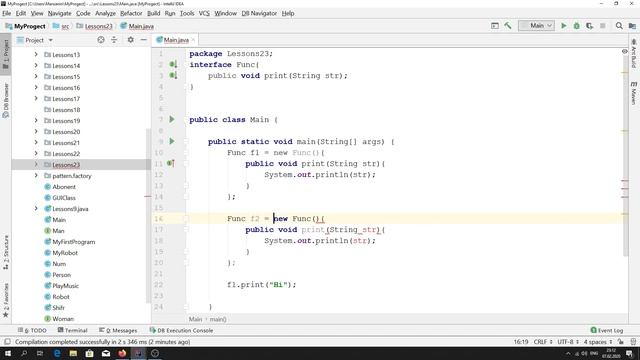The height and width of the screenshot is (360, 640).
Task: Open Mail app from taskbar
Action: [x=106, y=353]
